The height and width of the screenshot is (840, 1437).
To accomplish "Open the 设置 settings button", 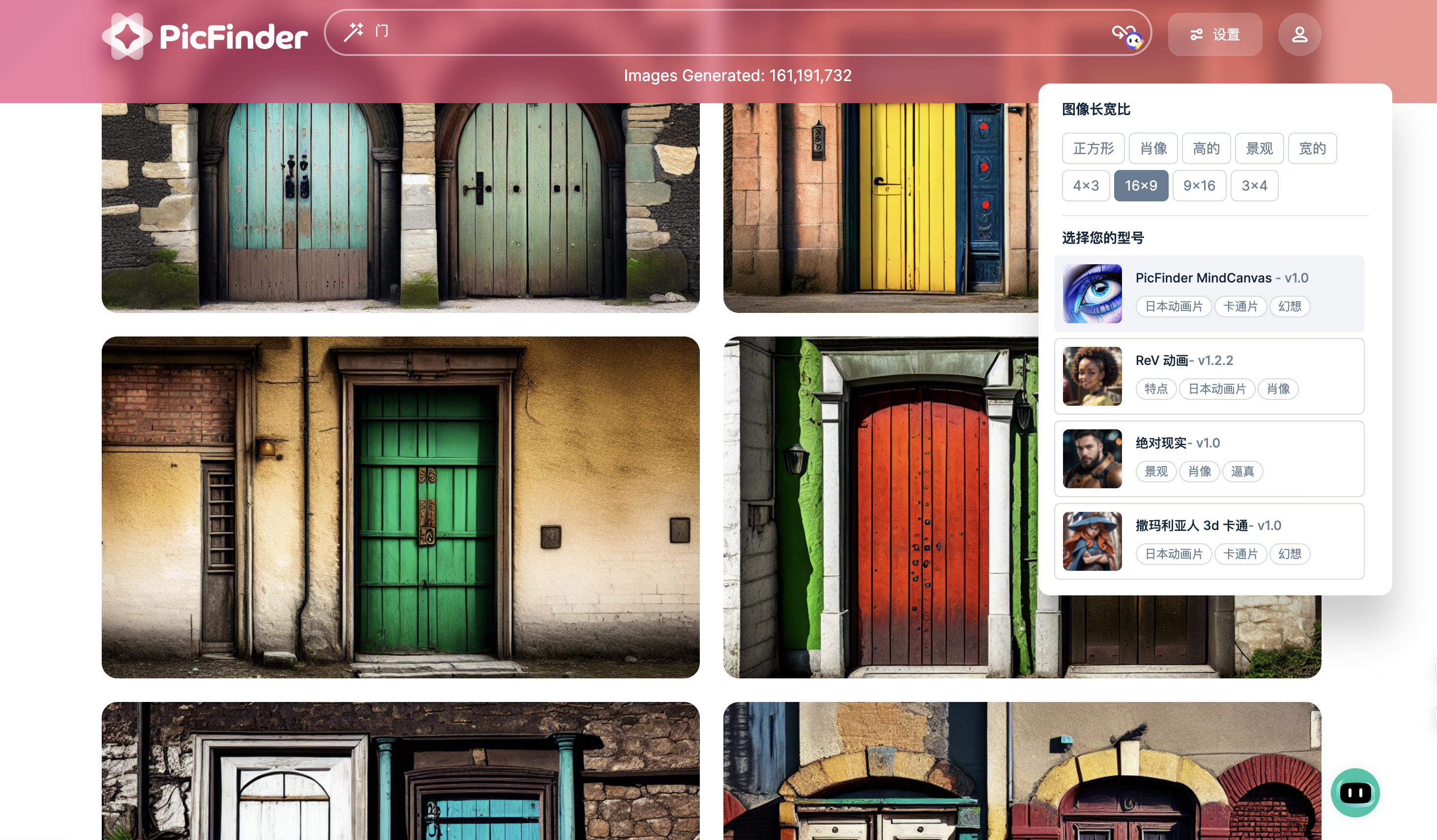I will [x=1214, y=35].
